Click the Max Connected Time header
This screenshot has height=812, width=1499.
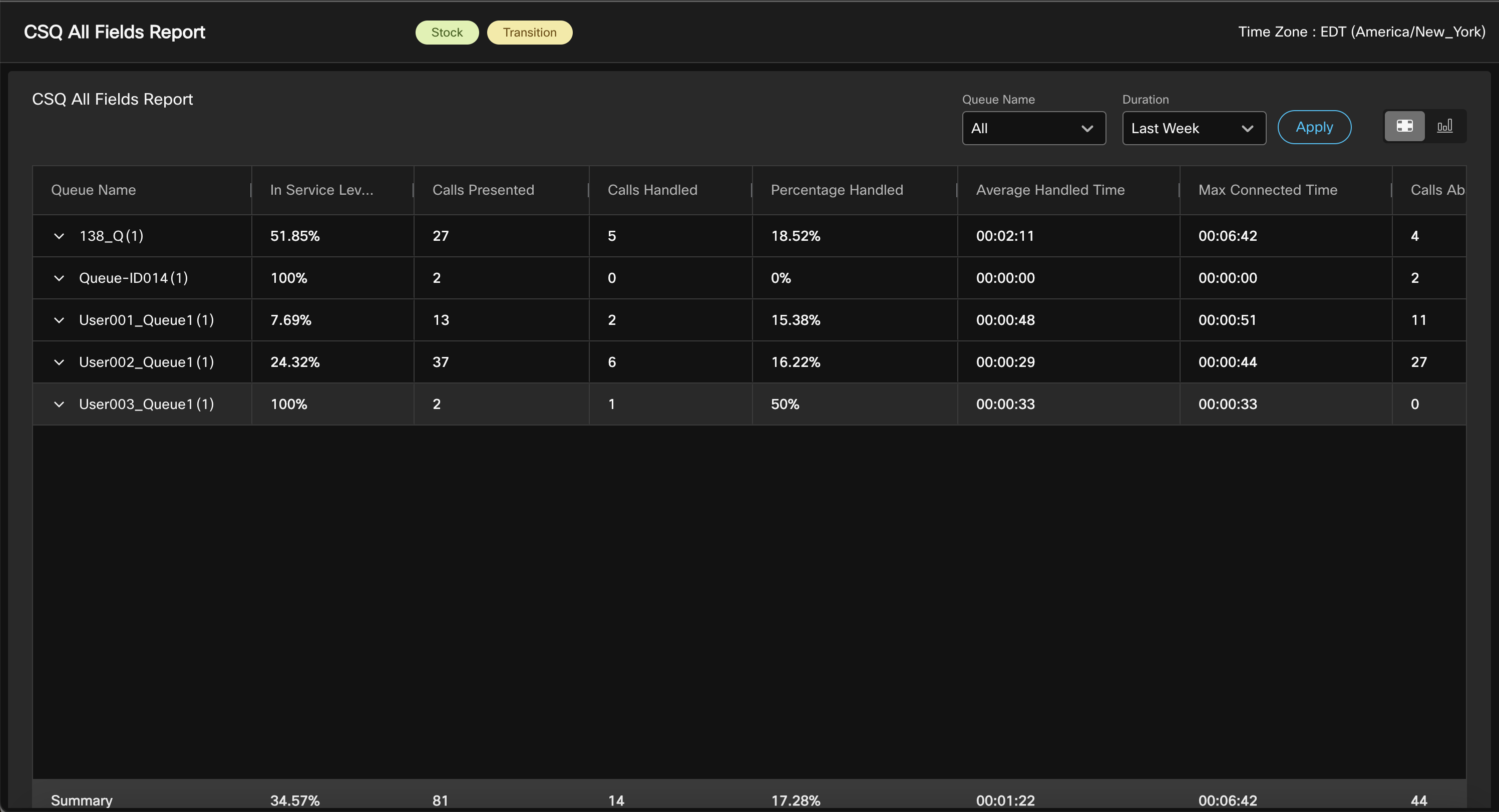click(1267, 190)
